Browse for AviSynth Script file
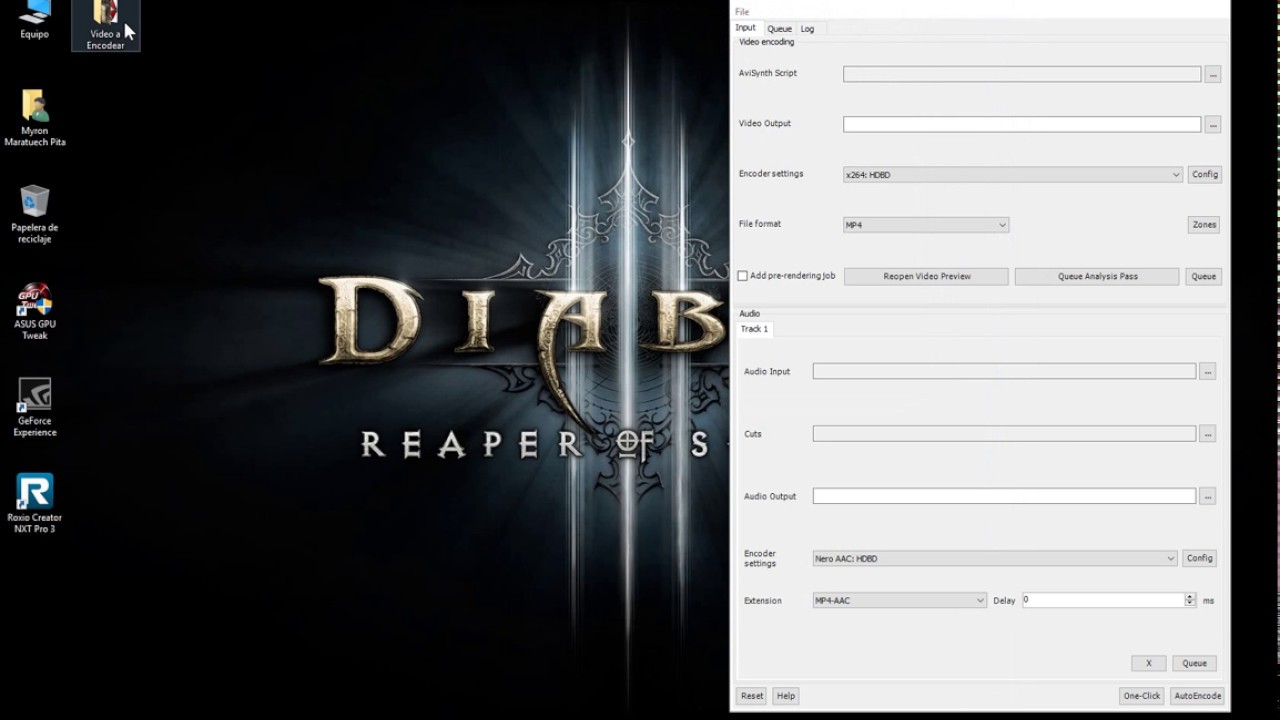This screenshot has height=720, width=1280. (x=1213, y=74)
